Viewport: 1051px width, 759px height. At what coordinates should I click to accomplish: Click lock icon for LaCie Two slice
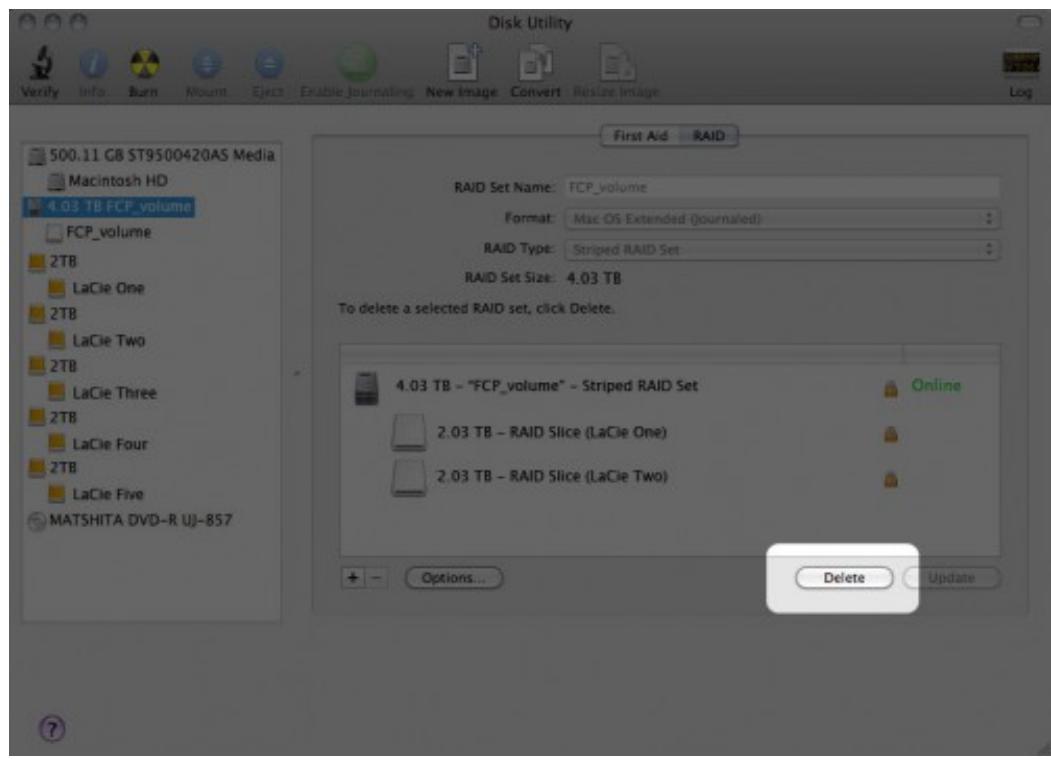point(890,479)
